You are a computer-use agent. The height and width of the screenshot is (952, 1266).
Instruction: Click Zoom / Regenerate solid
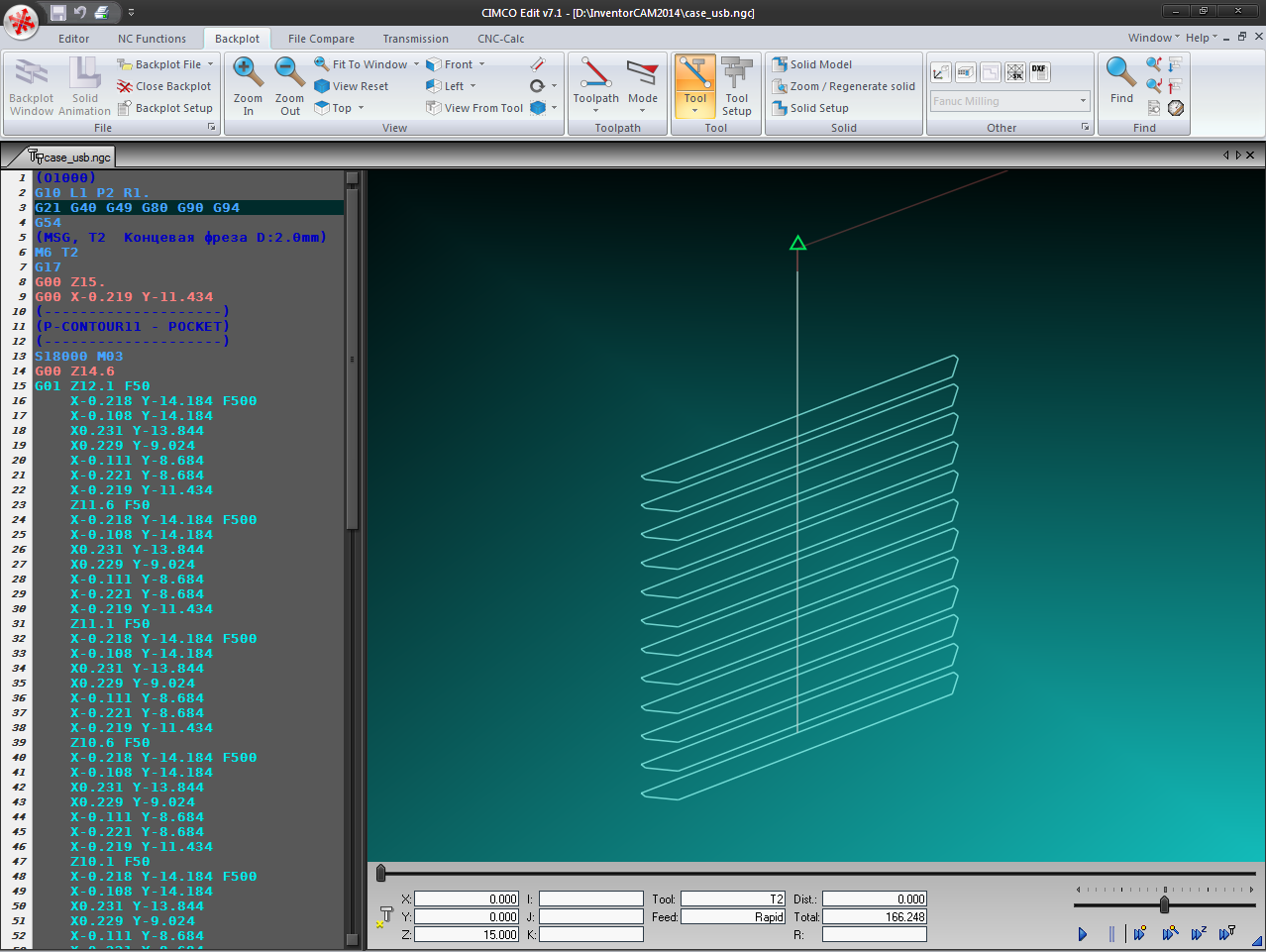844,86
